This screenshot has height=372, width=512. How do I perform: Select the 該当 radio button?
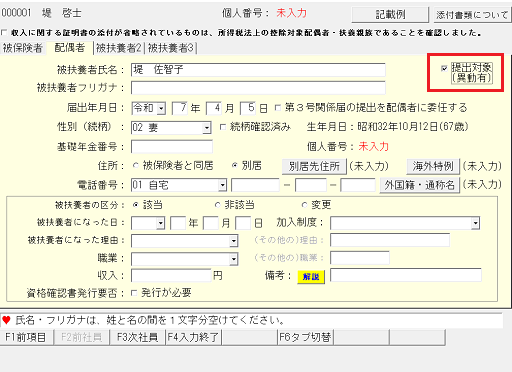click(x=136, y=205)
